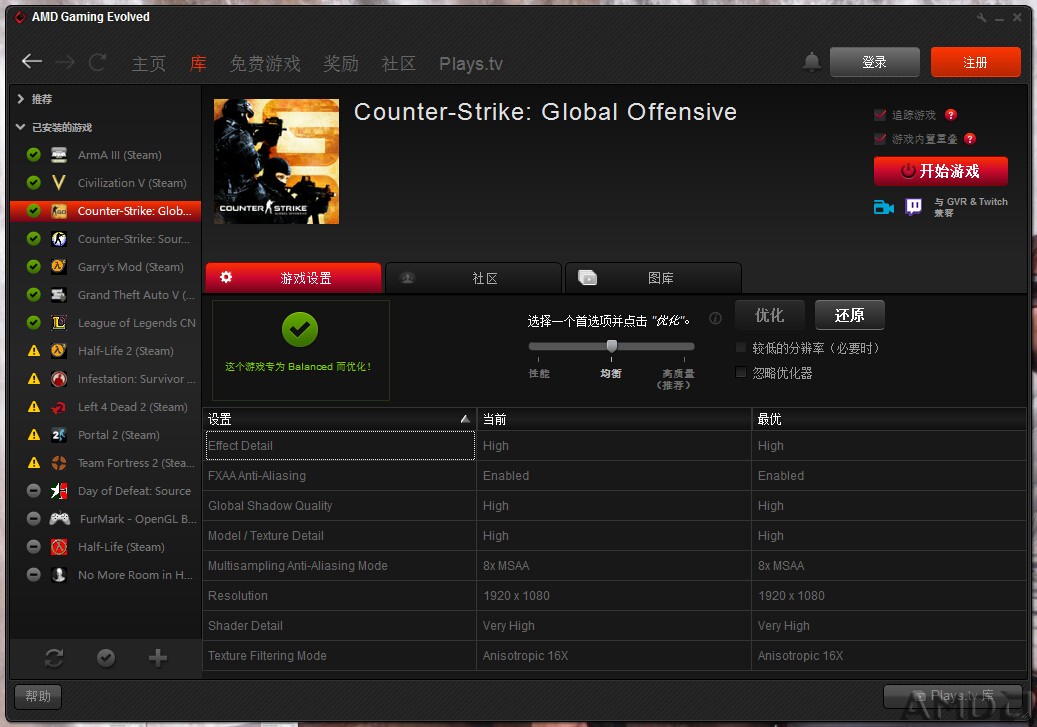Open the 社区 top navigation tab

coord(398,64)
